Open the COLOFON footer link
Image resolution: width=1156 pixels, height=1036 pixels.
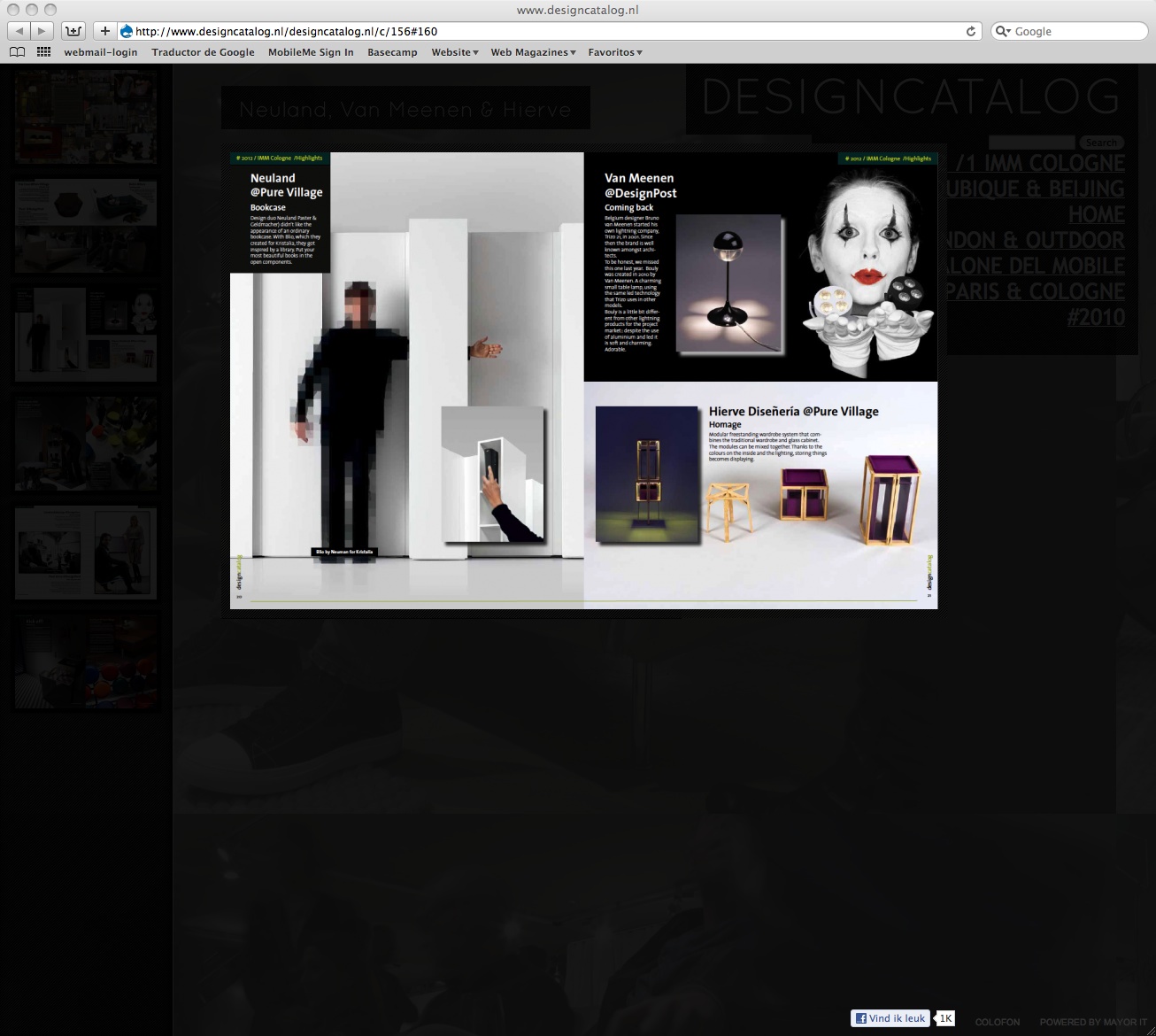coord(998,1022)
